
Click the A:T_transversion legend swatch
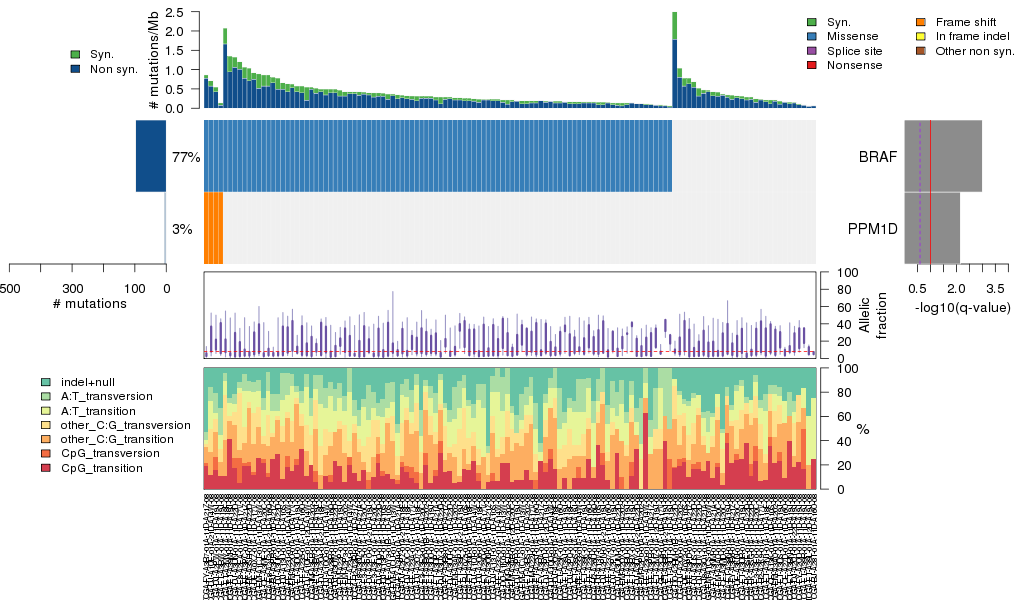tap(46, 397)
